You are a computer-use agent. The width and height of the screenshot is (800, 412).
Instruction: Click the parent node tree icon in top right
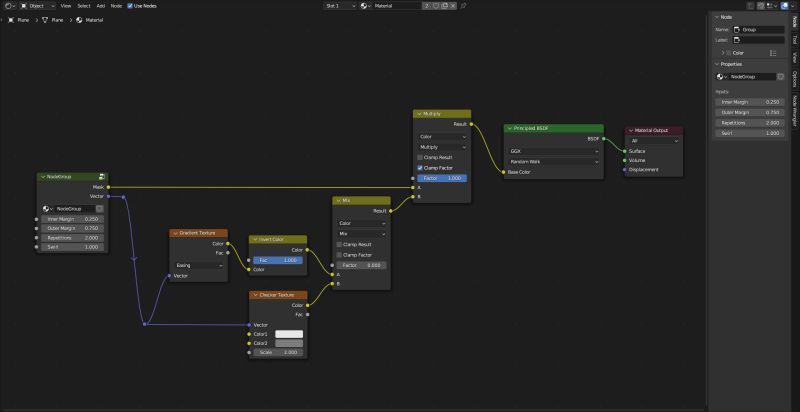tap(751, 6)
